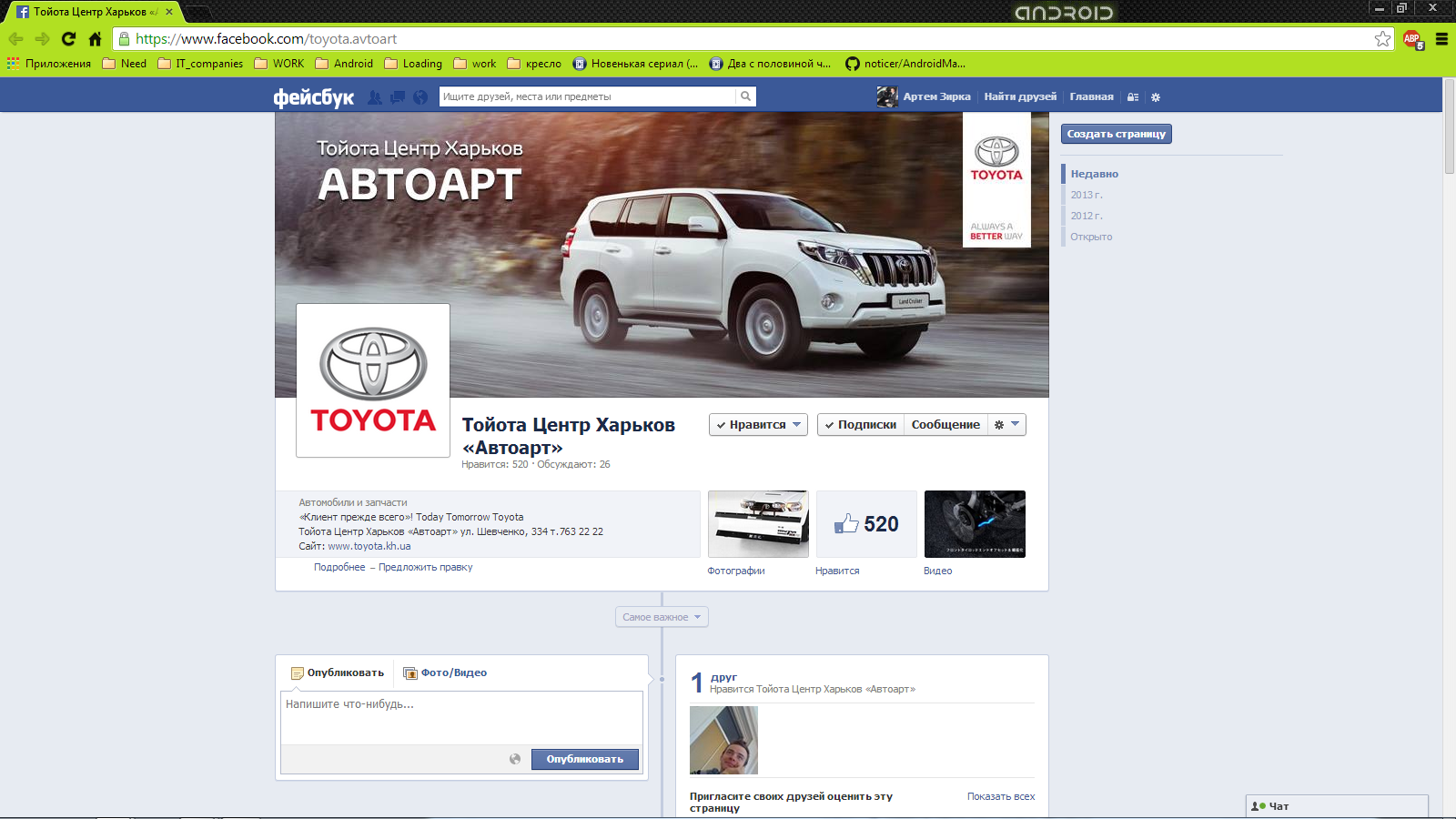
Task: Open Видео thumbnail
Action: coord(975,524)
